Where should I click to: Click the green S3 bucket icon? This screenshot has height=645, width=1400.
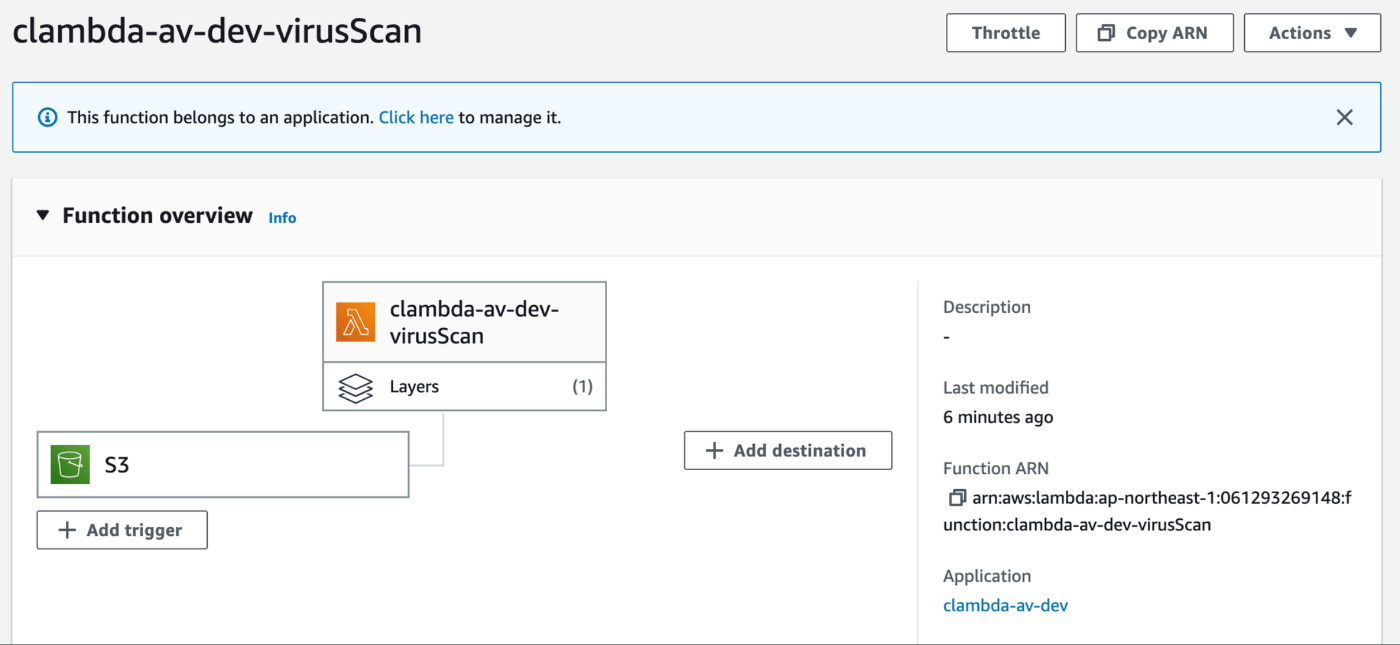(x=70, y=464)
